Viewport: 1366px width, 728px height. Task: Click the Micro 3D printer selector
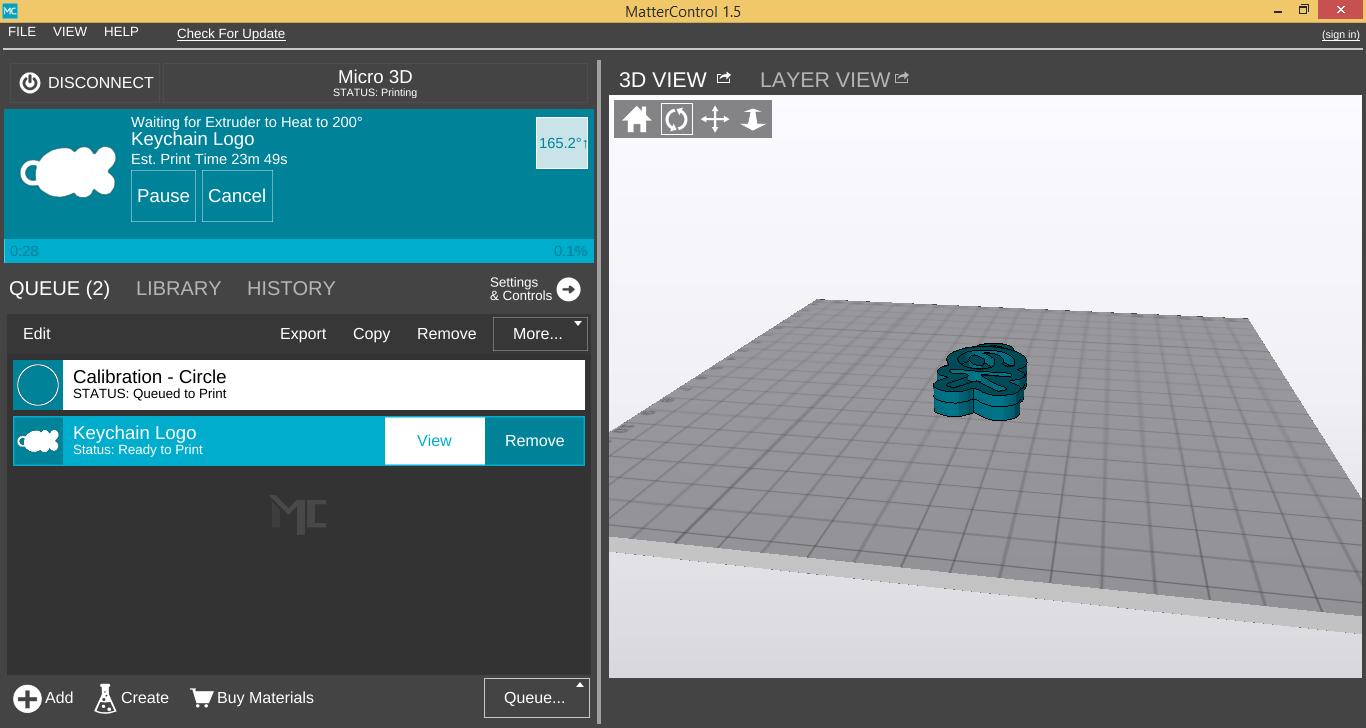click(375, 83)
